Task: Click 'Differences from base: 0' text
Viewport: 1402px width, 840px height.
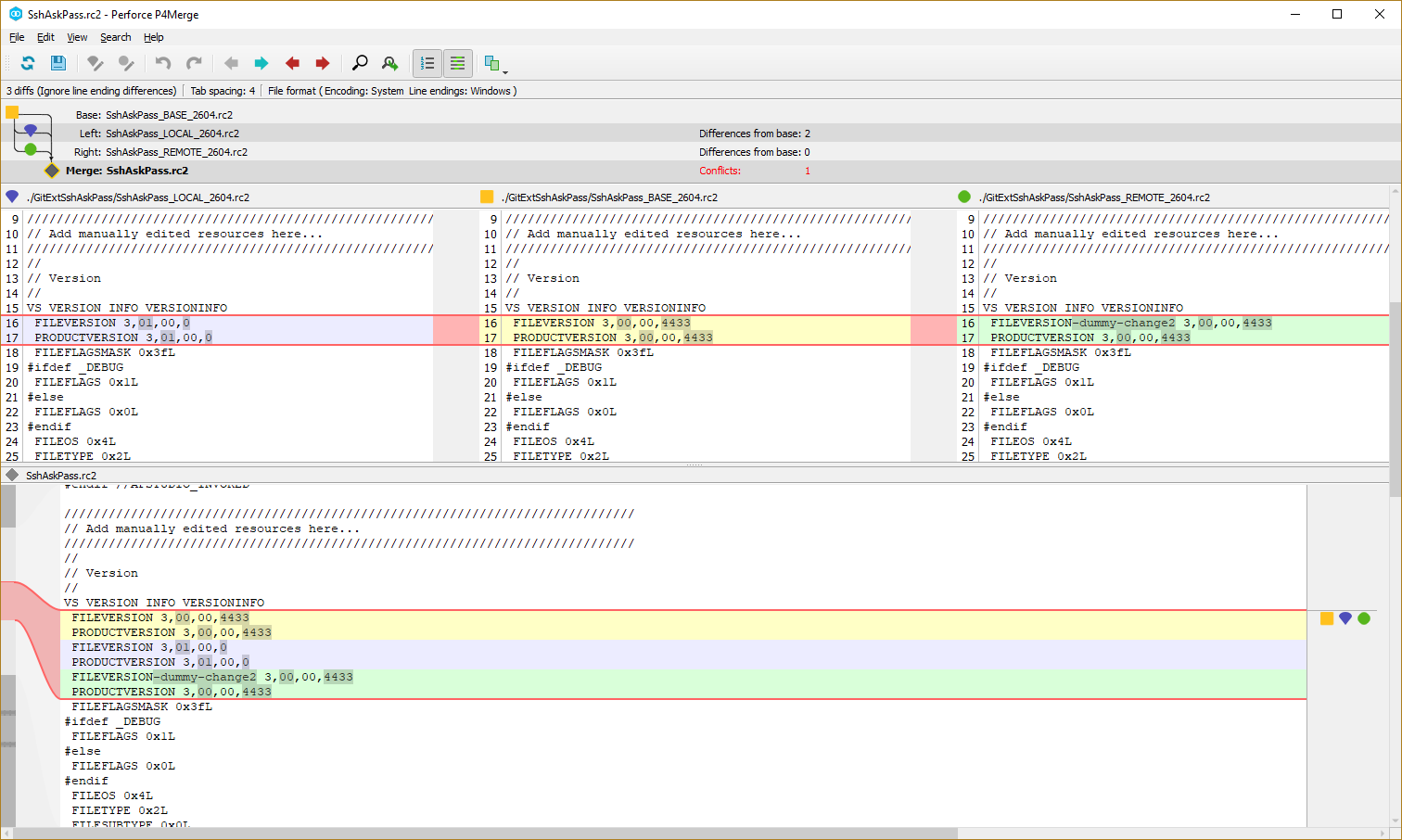Action: 755,152
